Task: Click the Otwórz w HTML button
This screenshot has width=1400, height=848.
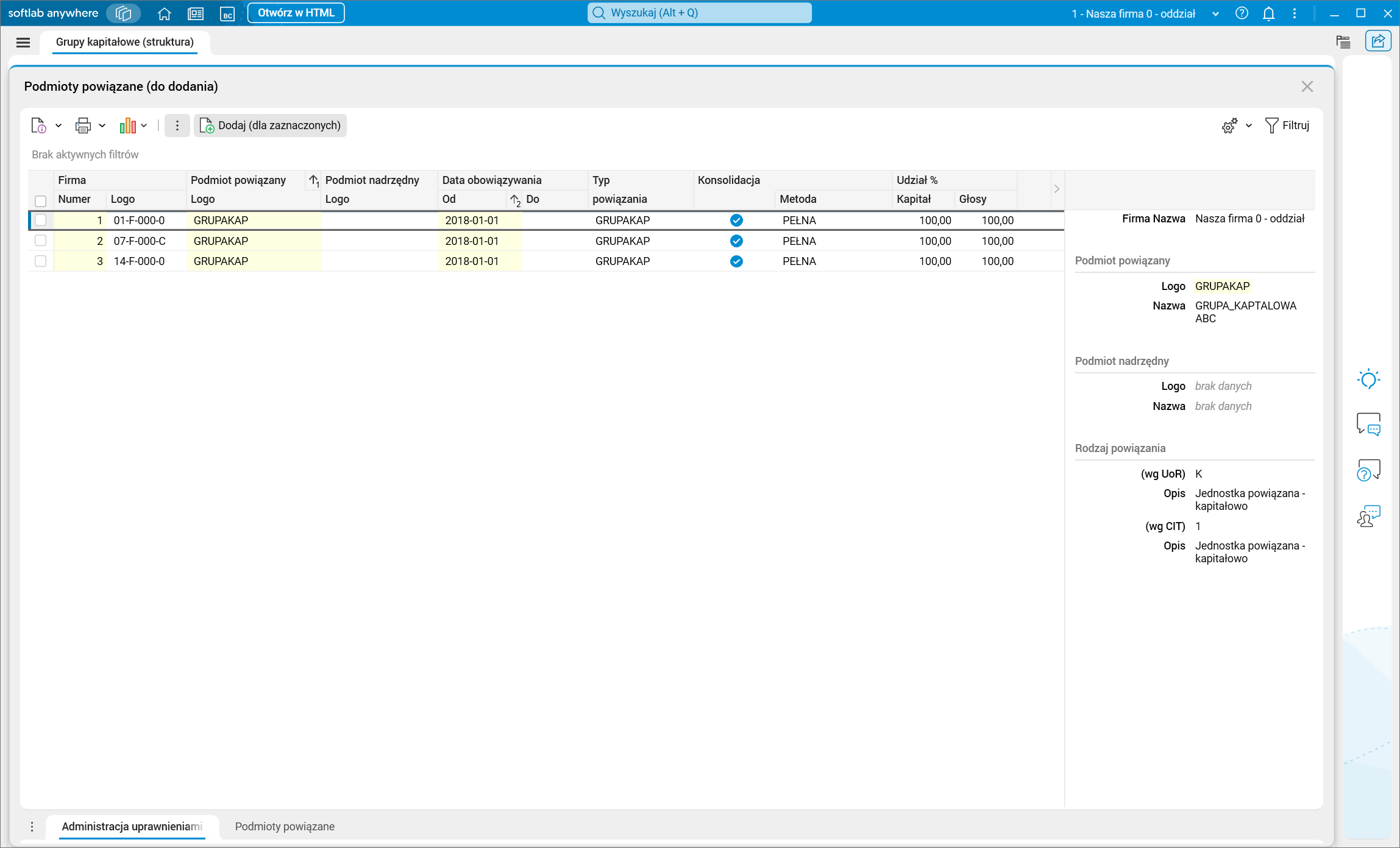Action: click(296, 13)
